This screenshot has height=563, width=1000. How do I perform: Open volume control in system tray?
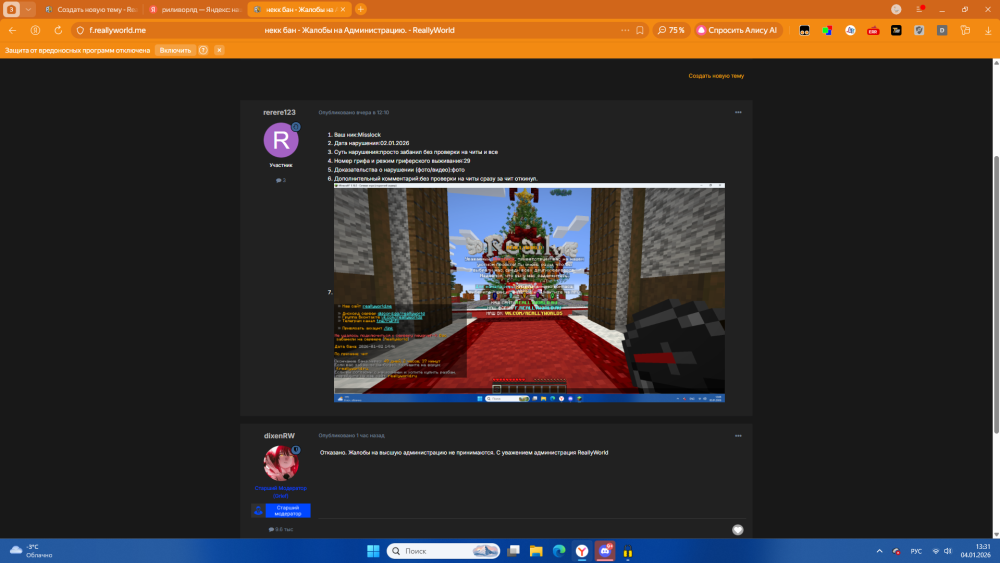point(948,551)
